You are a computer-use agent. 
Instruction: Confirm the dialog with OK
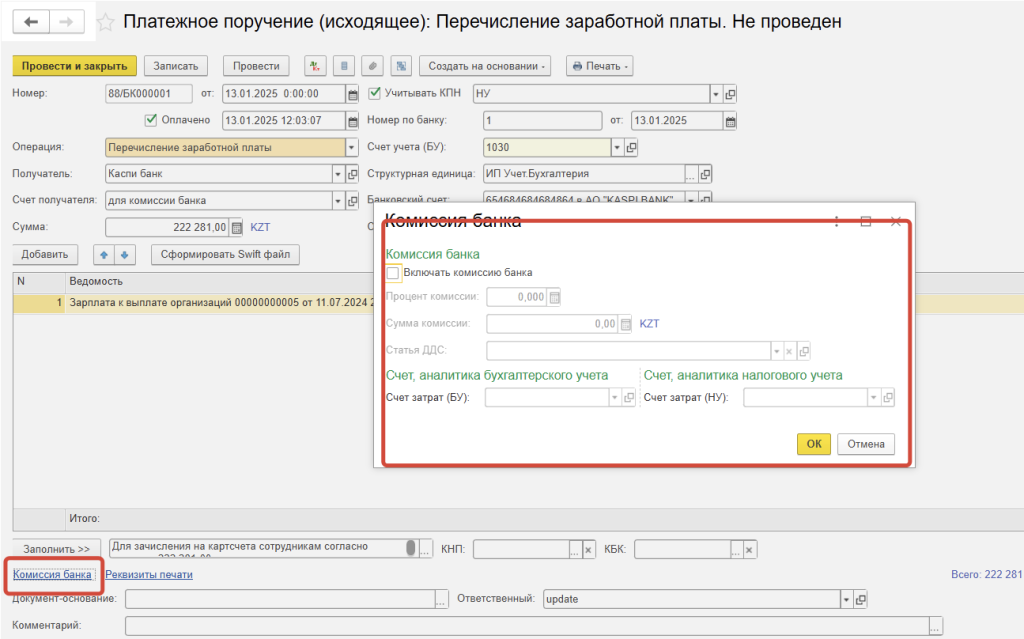[814, 444]
